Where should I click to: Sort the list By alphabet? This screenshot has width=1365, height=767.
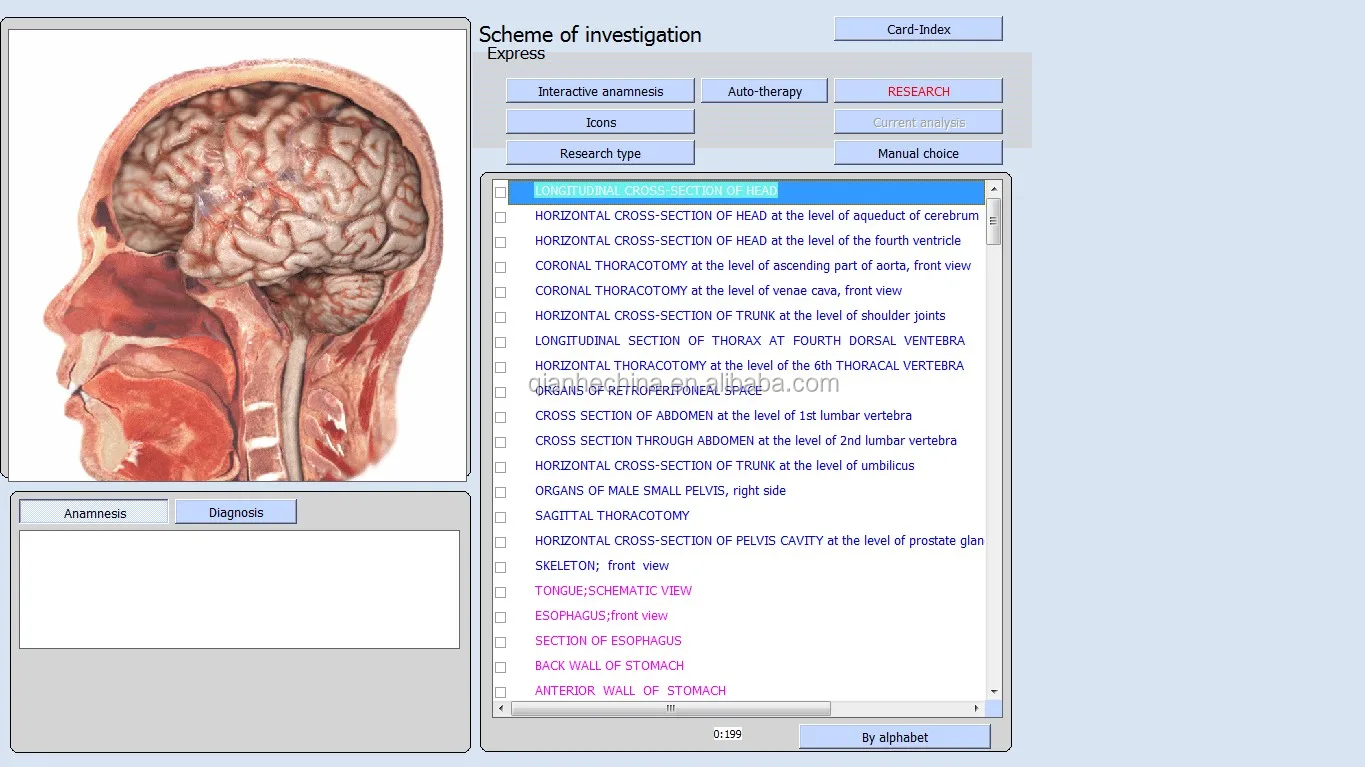894,737
